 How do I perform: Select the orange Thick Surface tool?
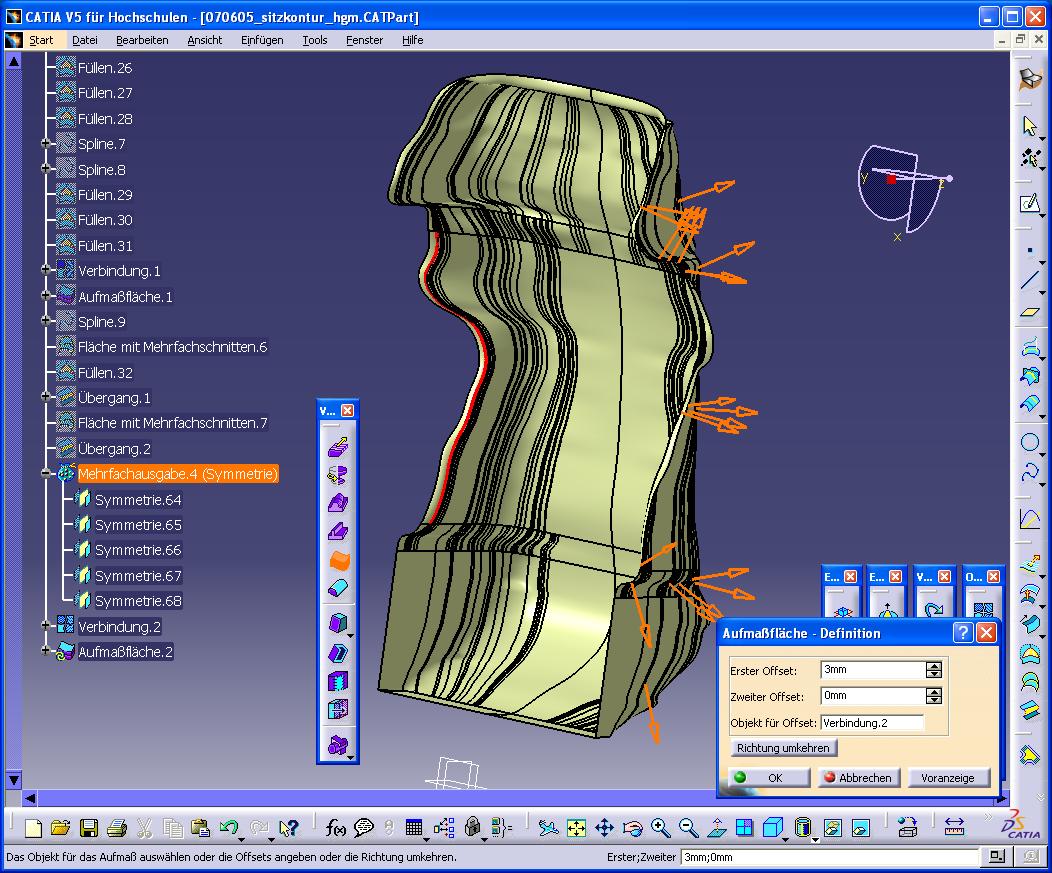[x=339, y=560]
